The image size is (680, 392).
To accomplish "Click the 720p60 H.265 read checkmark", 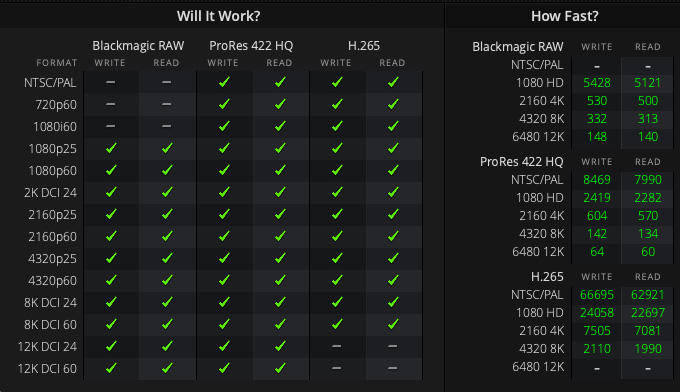I will (393, 104).
